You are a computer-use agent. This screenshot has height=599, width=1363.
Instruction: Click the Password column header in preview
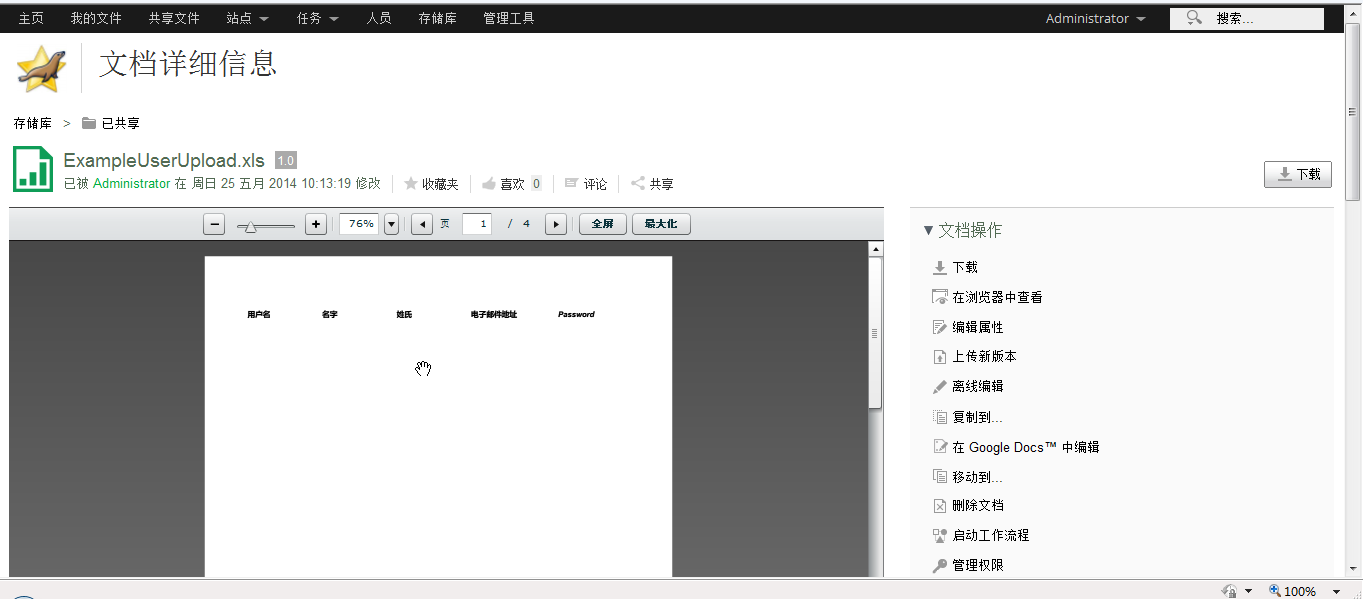tap(576, 314)
